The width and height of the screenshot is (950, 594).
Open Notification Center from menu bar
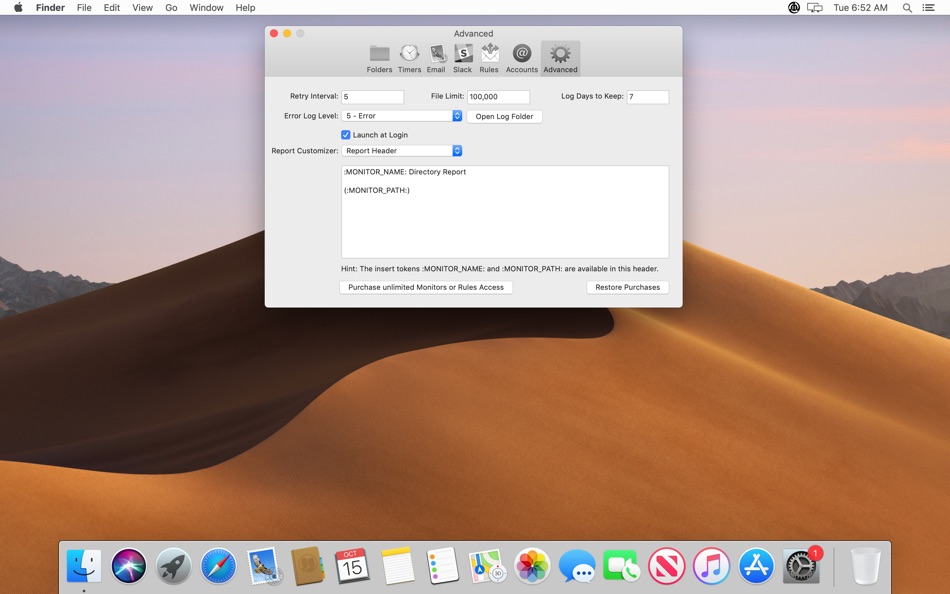pyautogui.click(x=928, y=8)
